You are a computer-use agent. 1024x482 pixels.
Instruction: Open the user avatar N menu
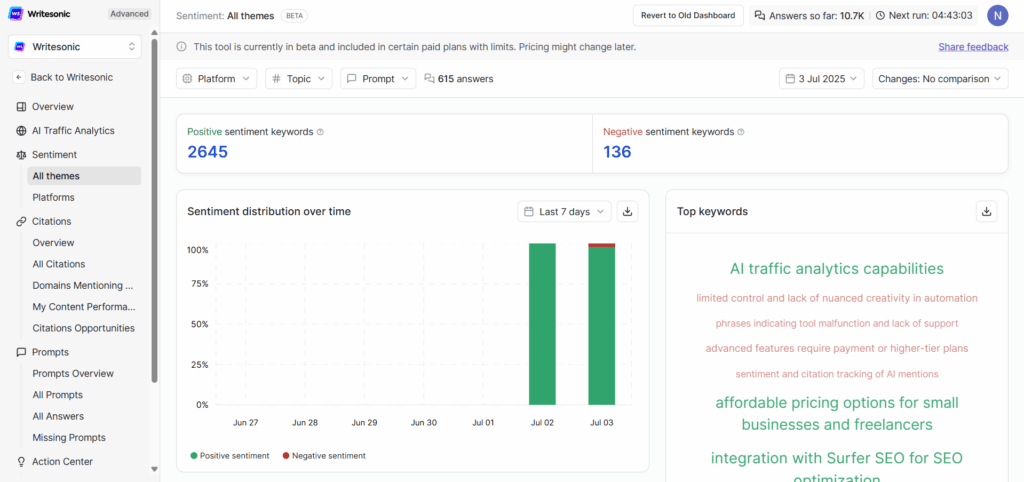(997, 15)
